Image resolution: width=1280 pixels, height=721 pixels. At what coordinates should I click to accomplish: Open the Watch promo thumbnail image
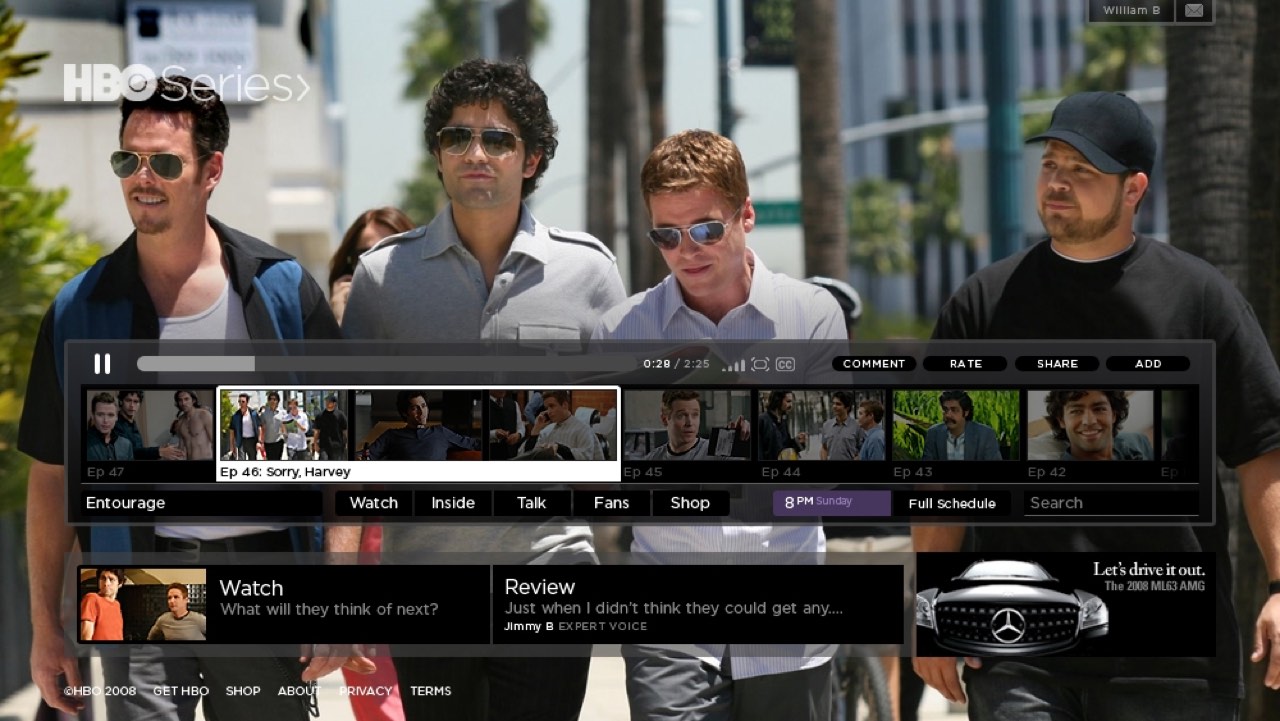(x=143, y=605)
